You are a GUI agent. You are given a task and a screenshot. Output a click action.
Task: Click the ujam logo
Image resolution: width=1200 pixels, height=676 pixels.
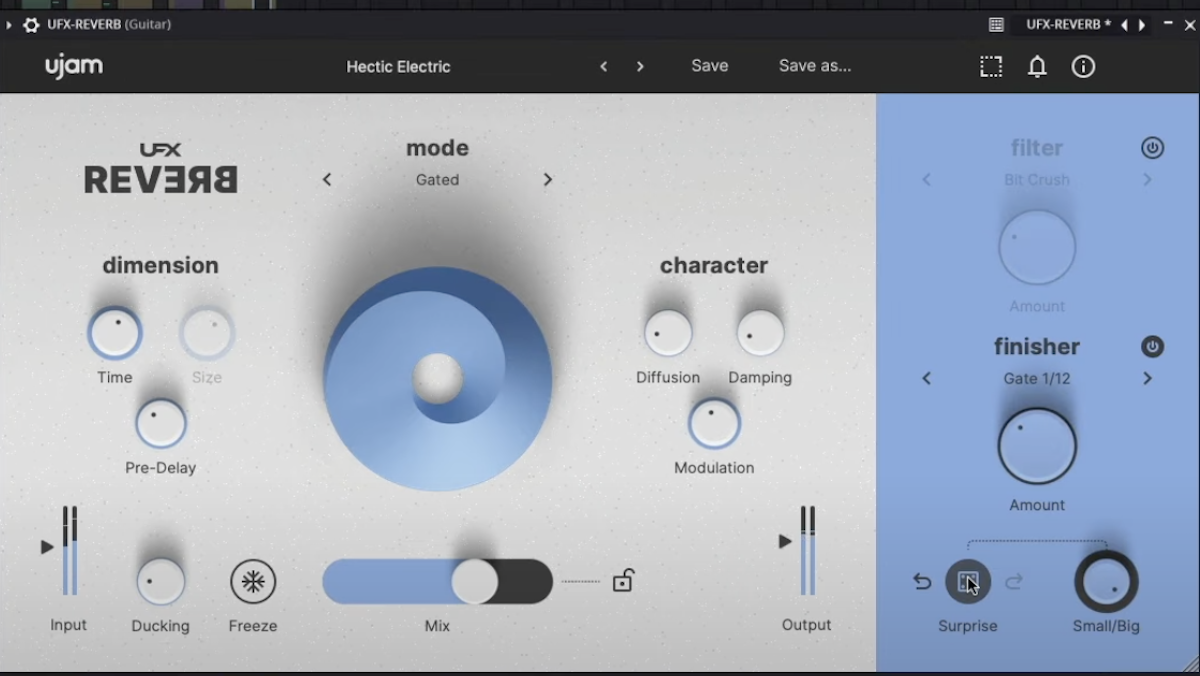(x=73, y=66)
